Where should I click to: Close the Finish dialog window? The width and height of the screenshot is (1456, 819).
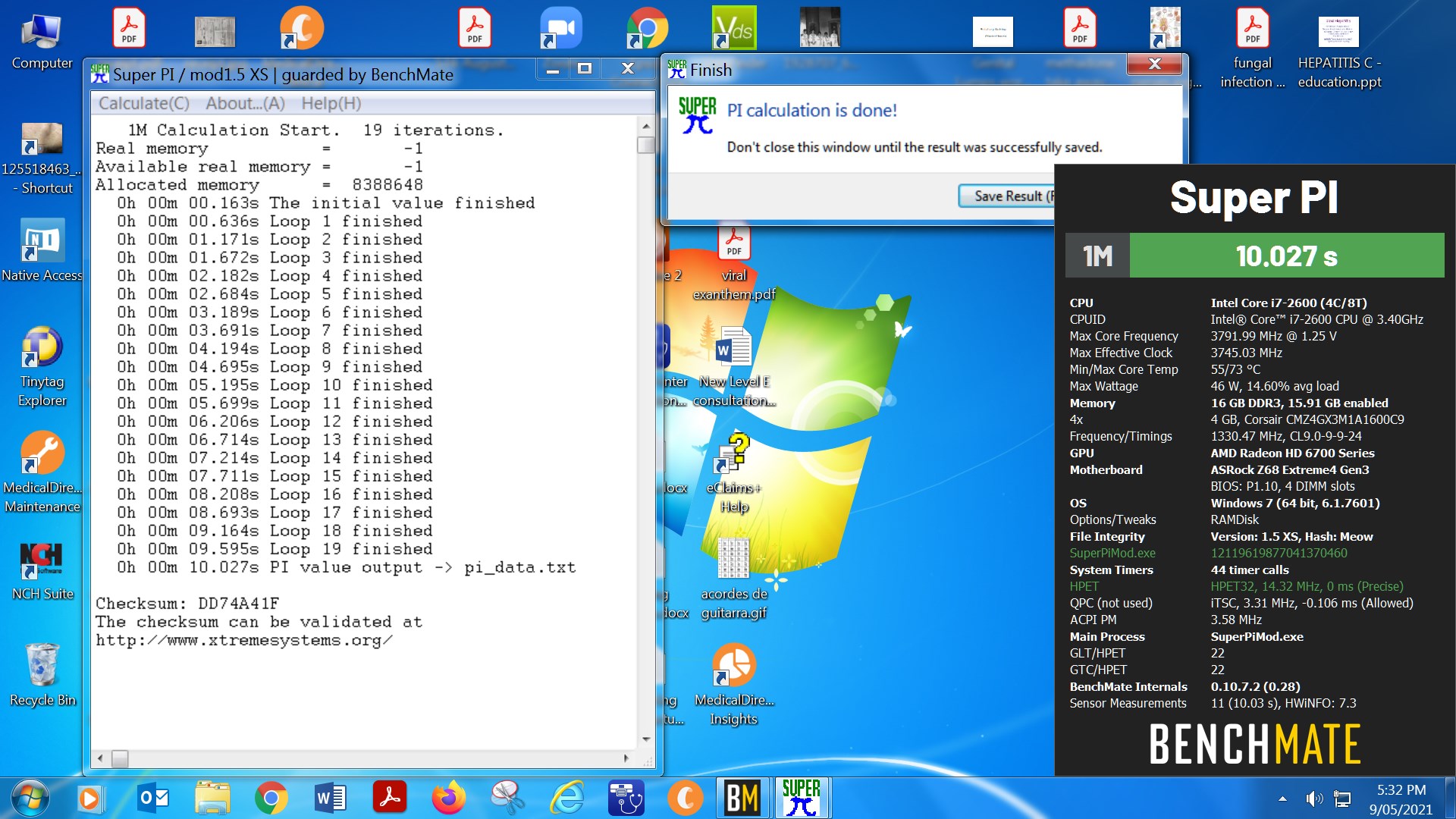pyautogui.click(x=1154, y=64)
